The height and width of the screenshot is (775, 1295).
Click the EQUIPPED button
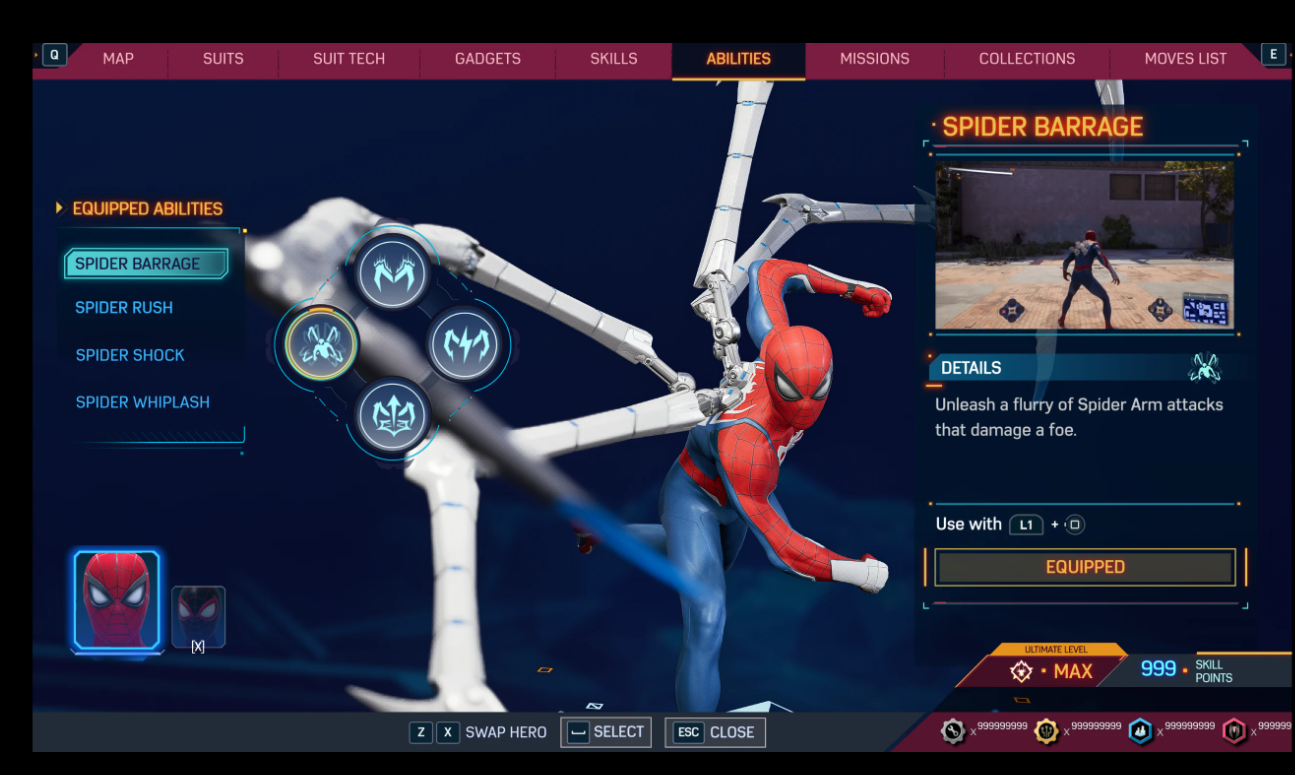click(1085, 567)
